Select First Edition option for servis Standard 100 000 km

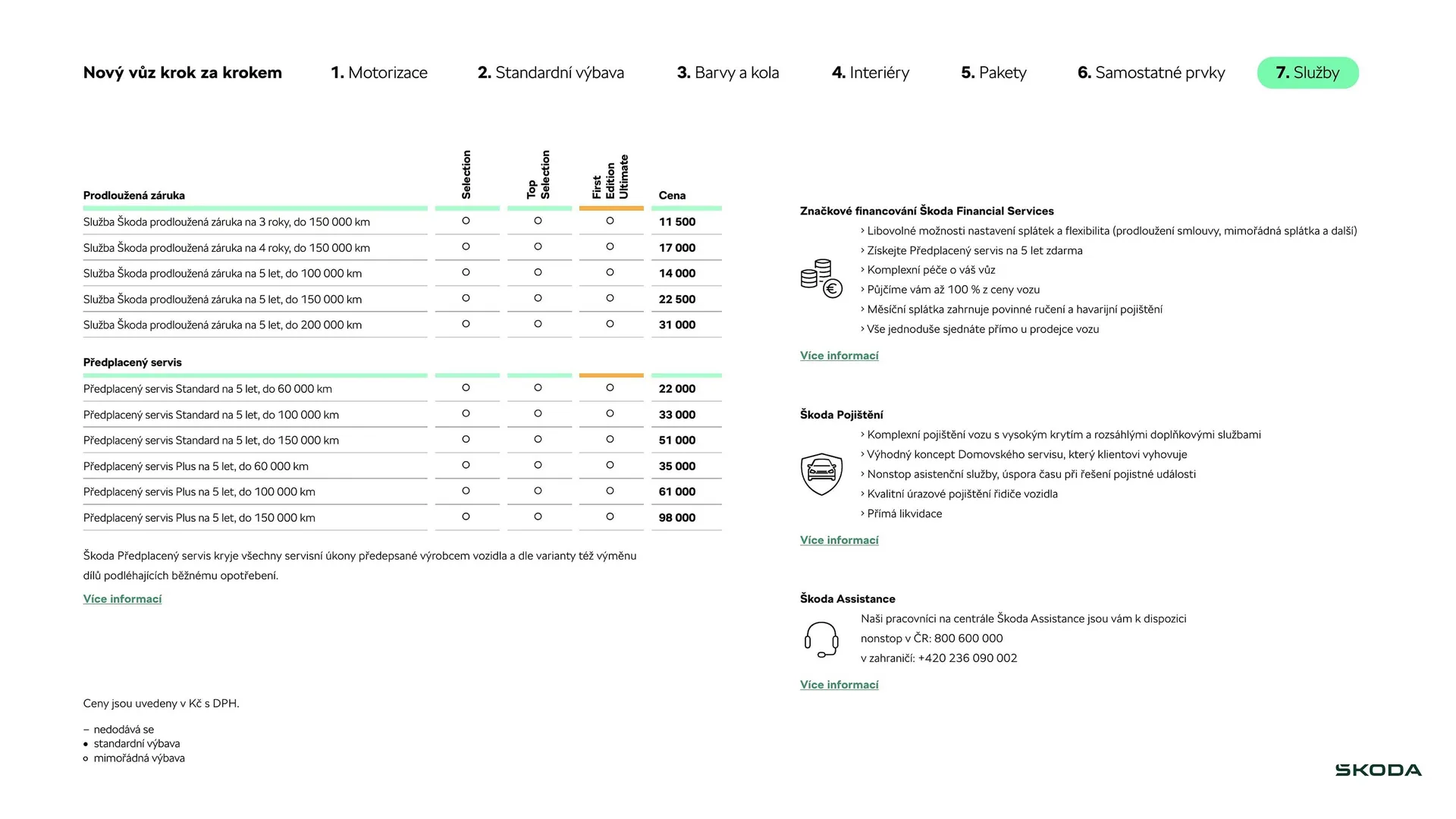610,413
